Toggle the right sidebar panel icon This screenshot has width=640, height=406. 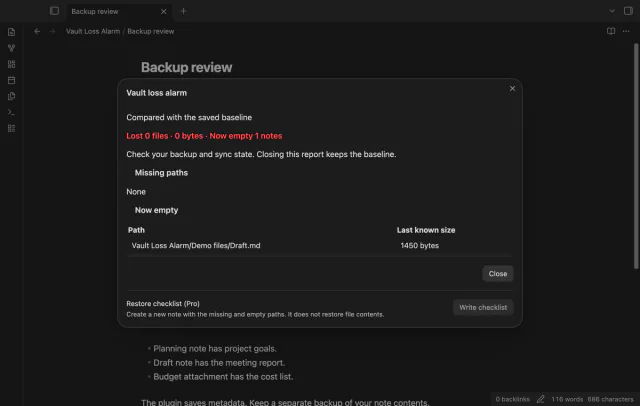coord(628,11)
